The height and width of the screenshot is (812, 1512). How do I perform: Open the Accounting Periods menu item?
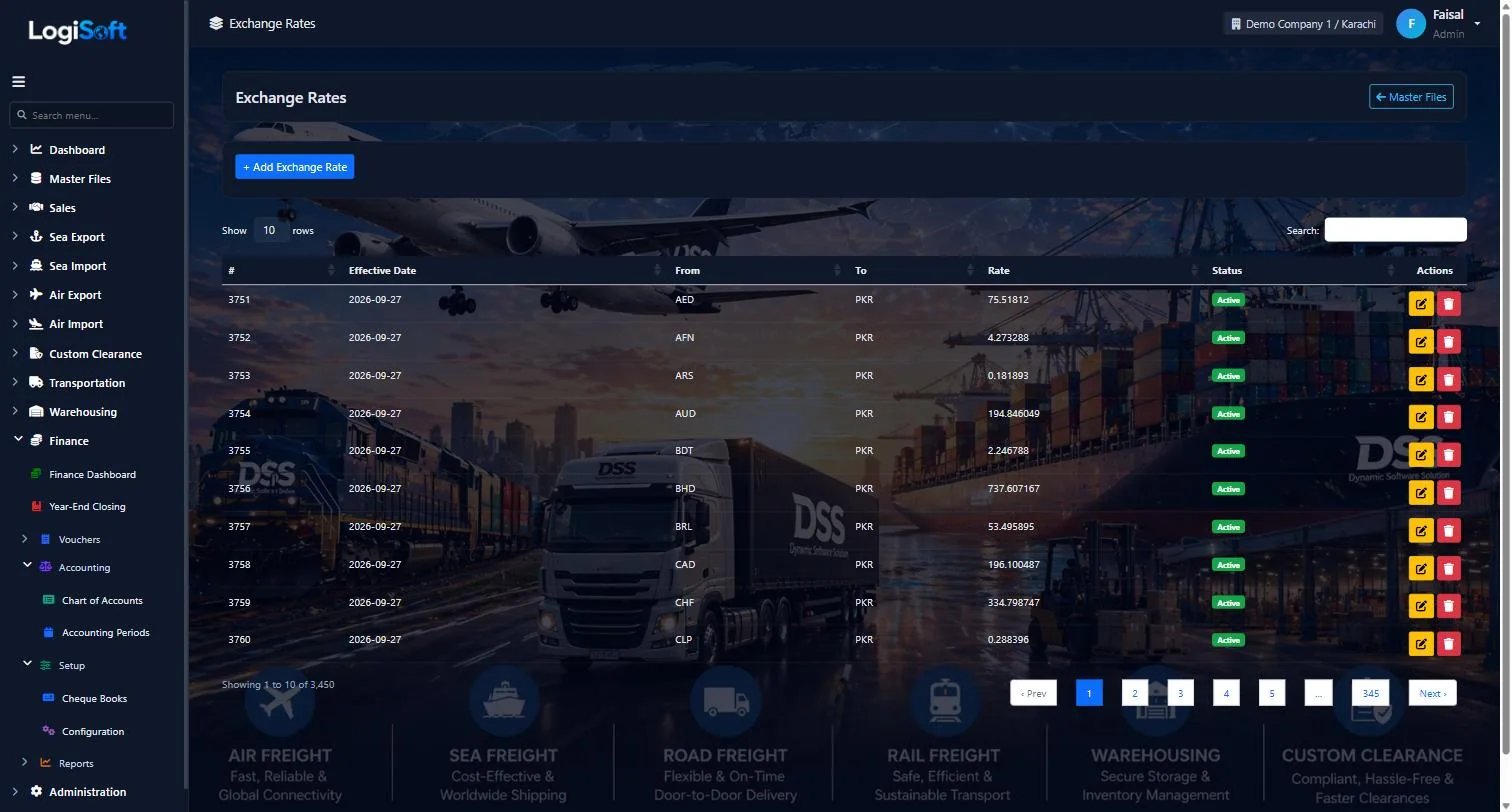105,633
